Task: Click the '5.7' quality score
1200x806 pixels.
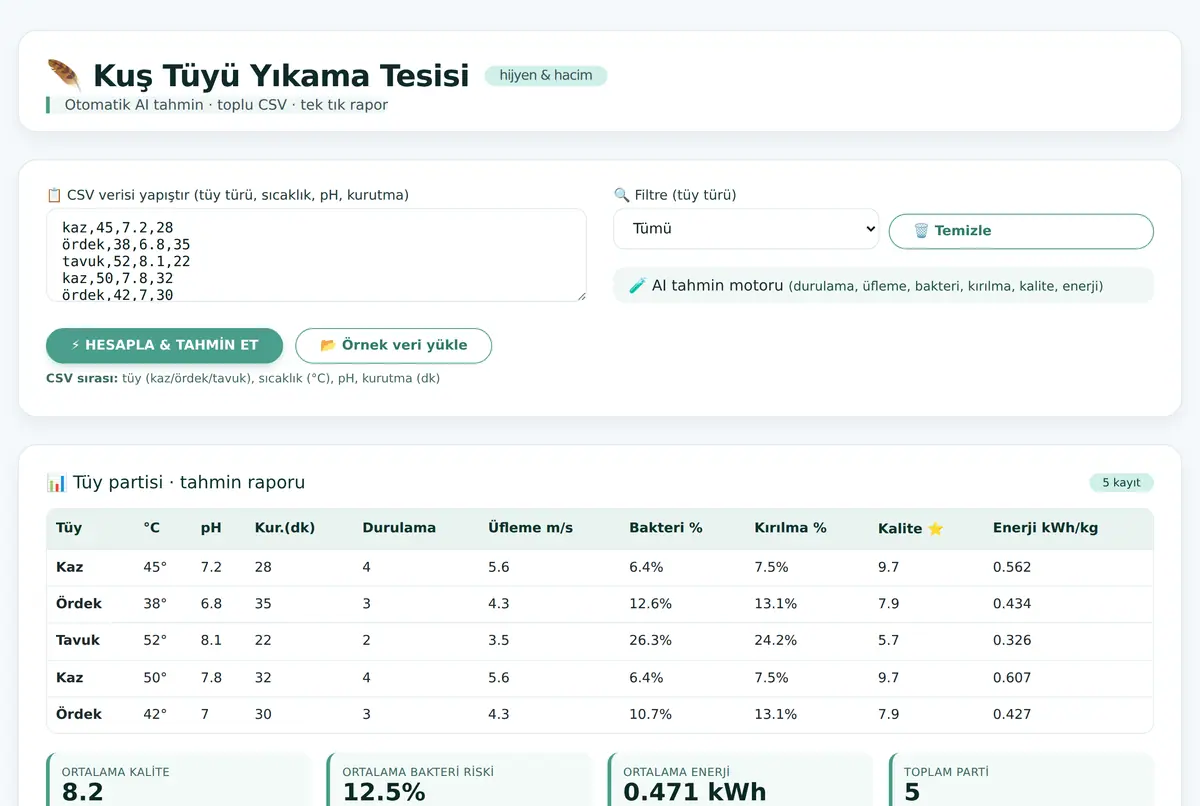Action: tap(888, 640)
